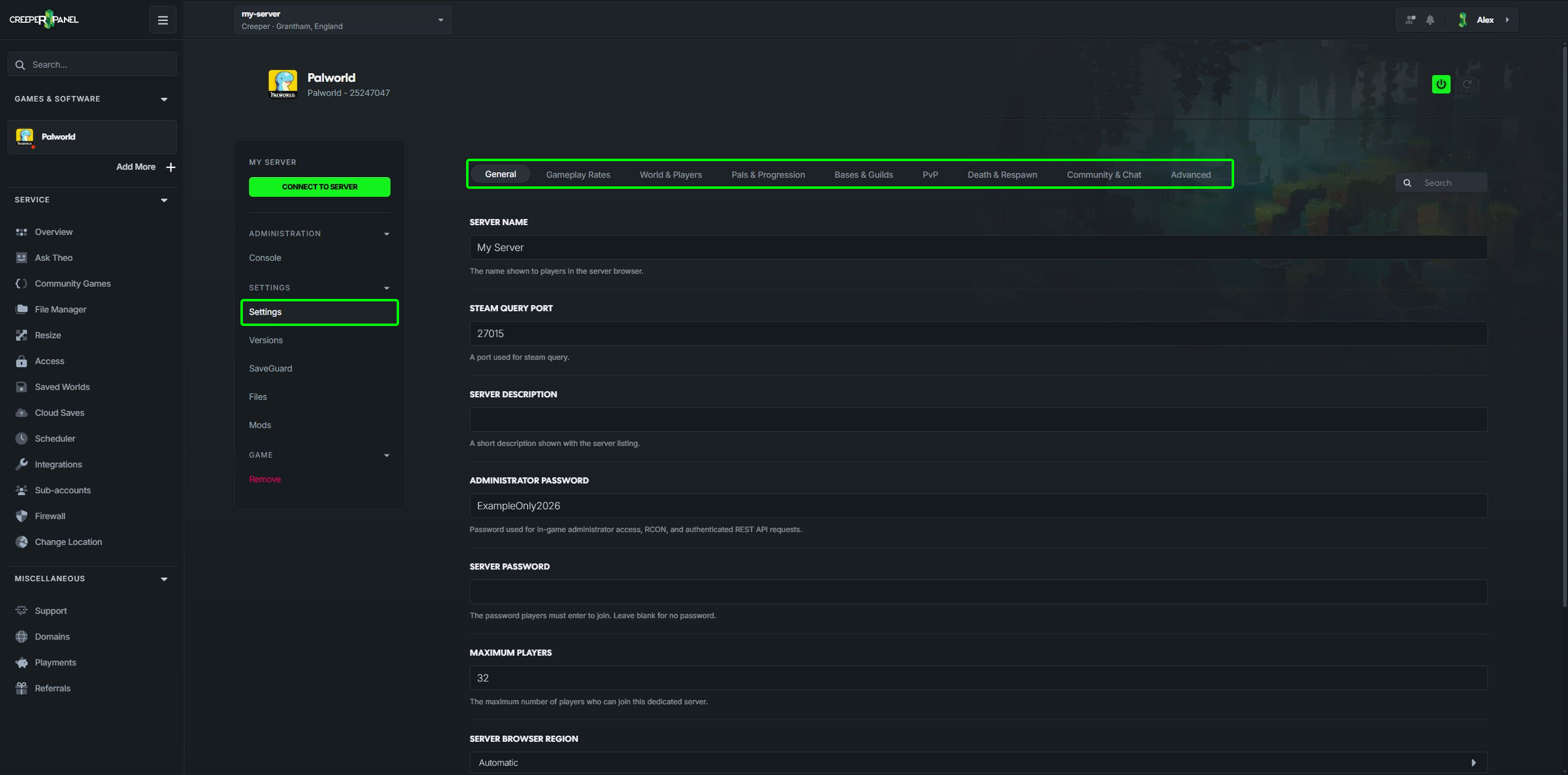Click the Resize icon in sidebar
The width and height of the screenshot is (1568, 775).
22,335
